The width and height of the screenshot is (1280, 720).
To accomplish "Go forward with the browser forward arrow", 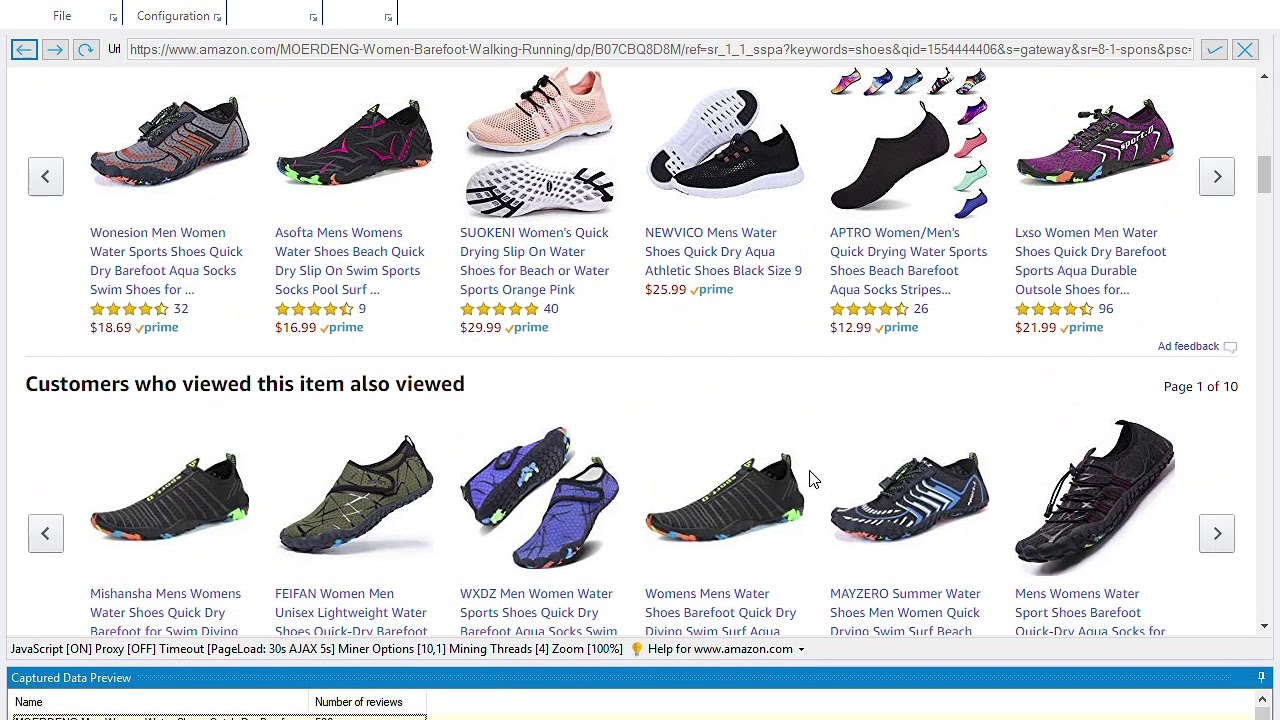I will coord(55,49).
